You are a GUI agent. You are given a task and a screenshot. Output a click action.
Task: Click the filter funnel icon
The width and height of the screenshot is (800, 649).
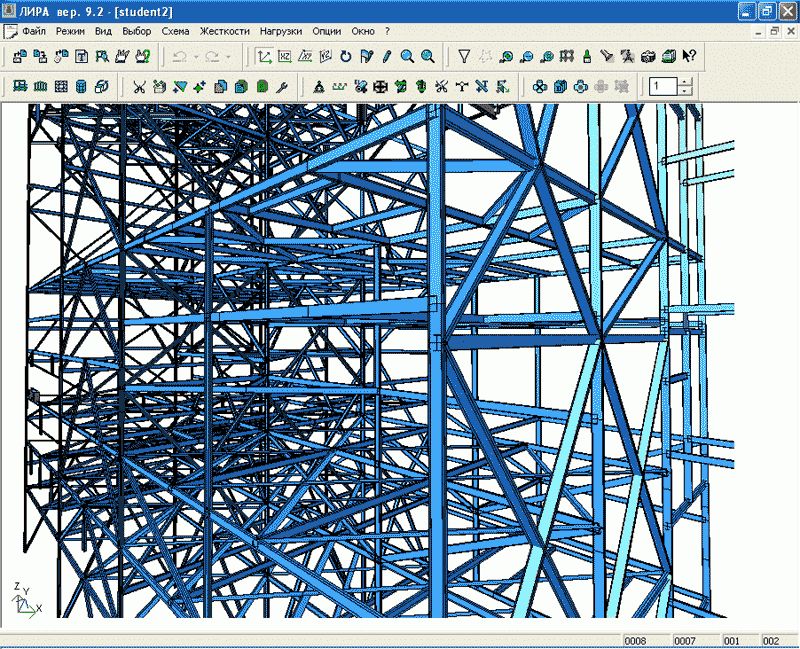pyautogui.click(x=464, y=57)
